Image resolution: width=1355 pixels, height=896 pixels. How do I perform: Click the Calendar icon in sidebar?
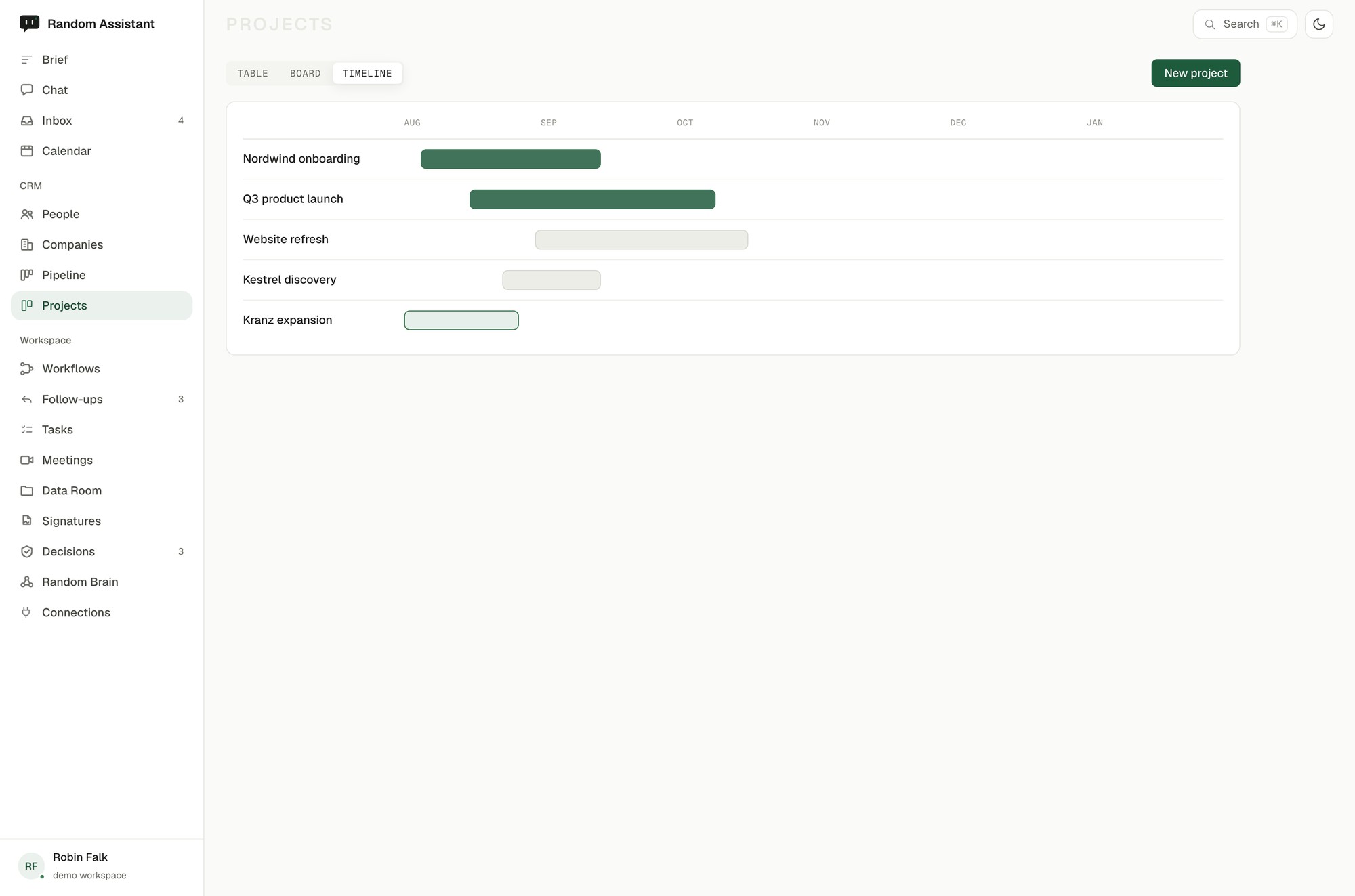[x=26, y=151]
